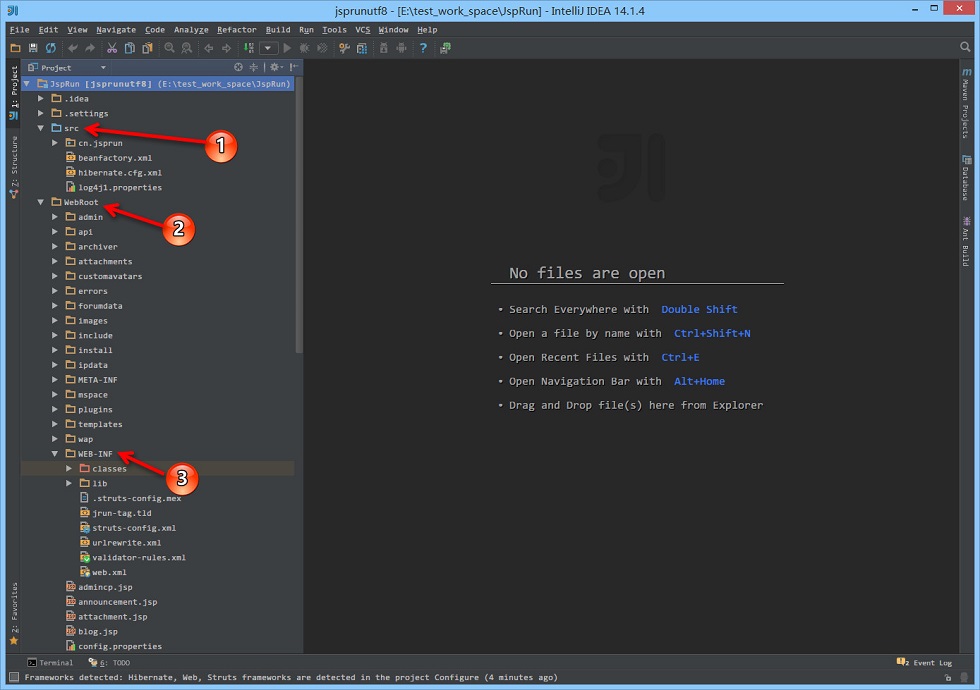Viewport: 980px width, 690px height.
Task: Click the Synchronize refresh icon
Action: point(51,48)
